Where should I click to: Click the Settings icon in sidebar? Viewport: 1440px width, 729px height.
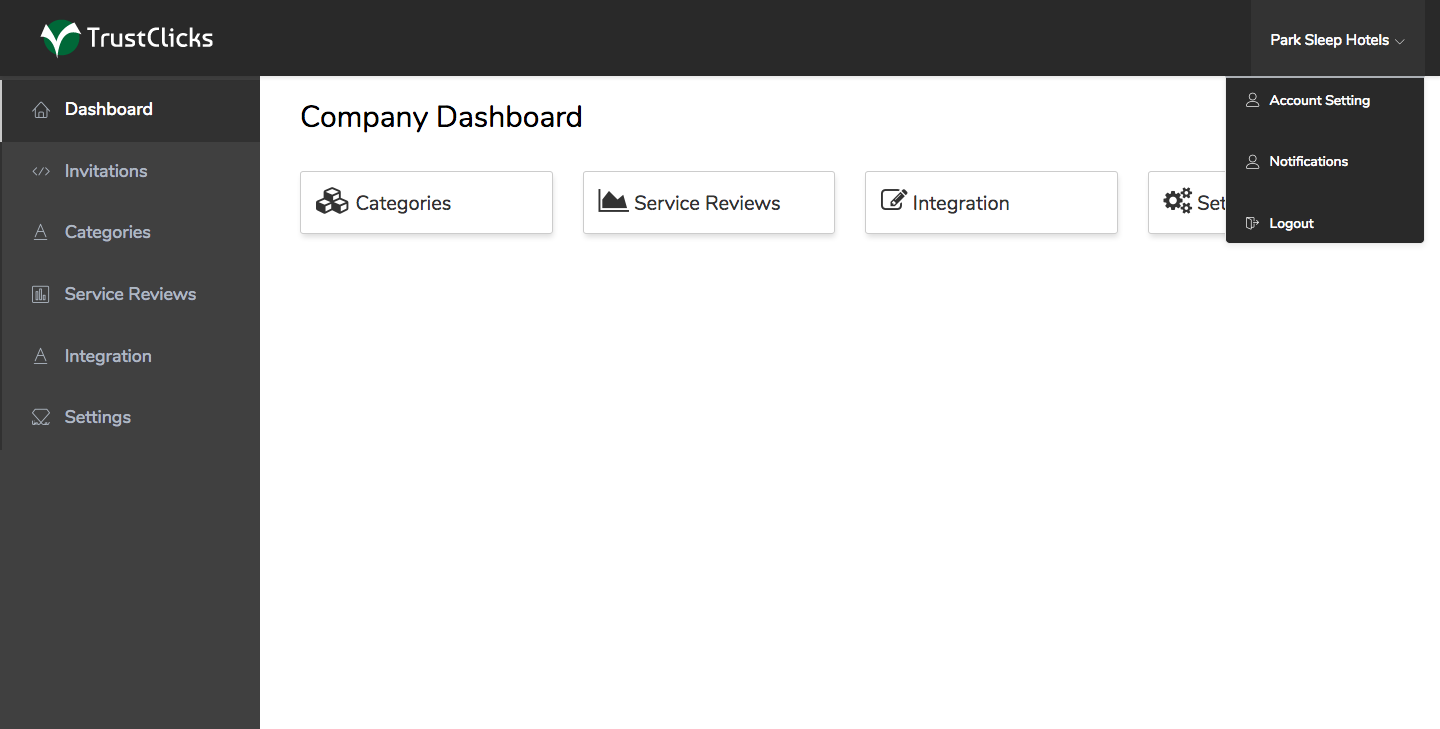41,417
